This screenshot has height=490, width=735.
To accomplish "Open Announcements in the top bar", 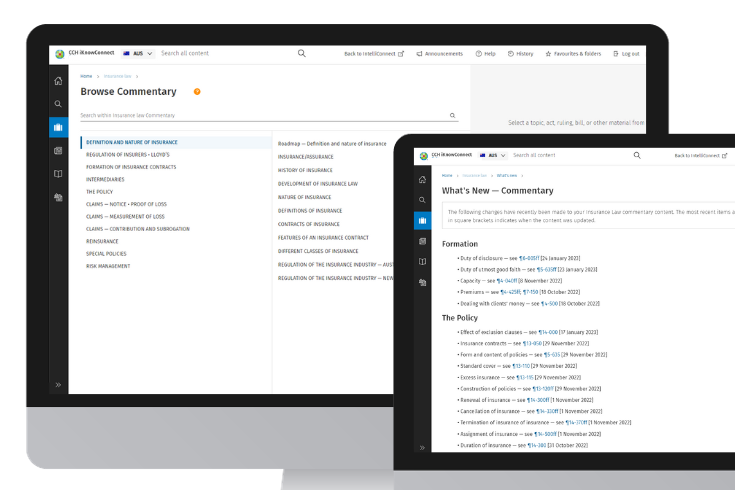I will [x=438, y=54].
